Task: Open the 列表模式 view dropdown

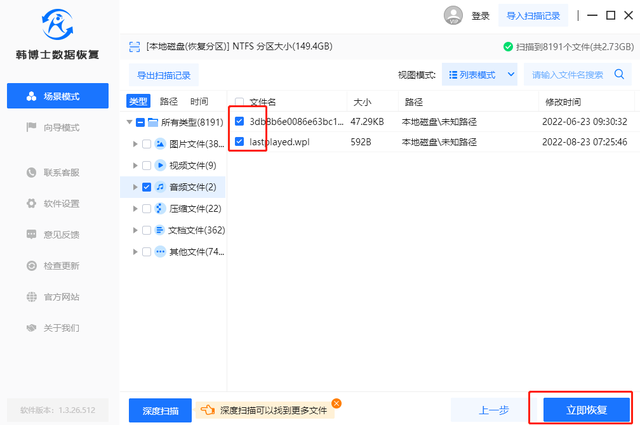Action: (480, 75)
